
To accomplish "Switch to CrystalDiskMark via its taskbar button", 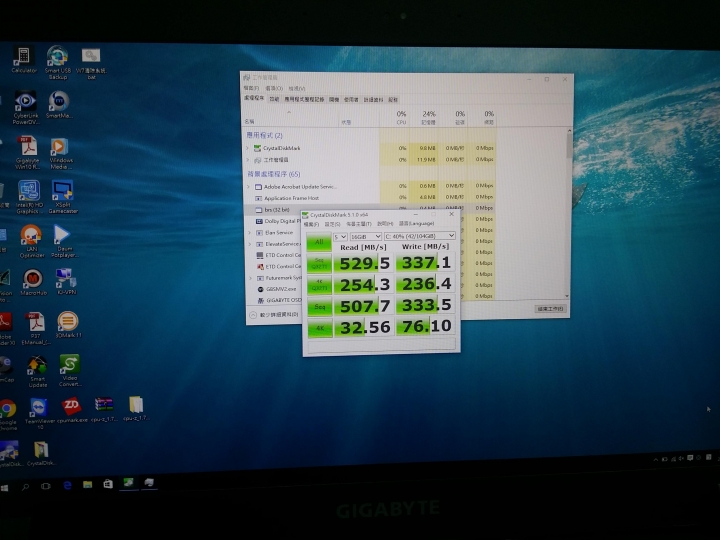I will [129, 483].
